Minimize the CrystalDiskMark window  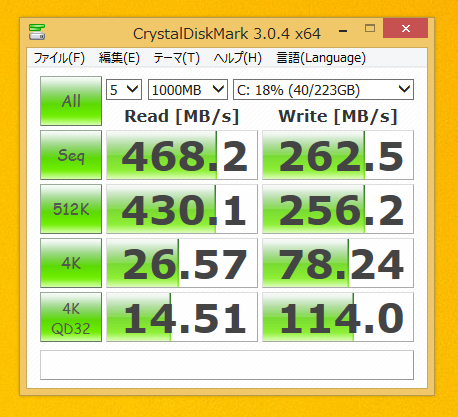[x=343, y=31]
